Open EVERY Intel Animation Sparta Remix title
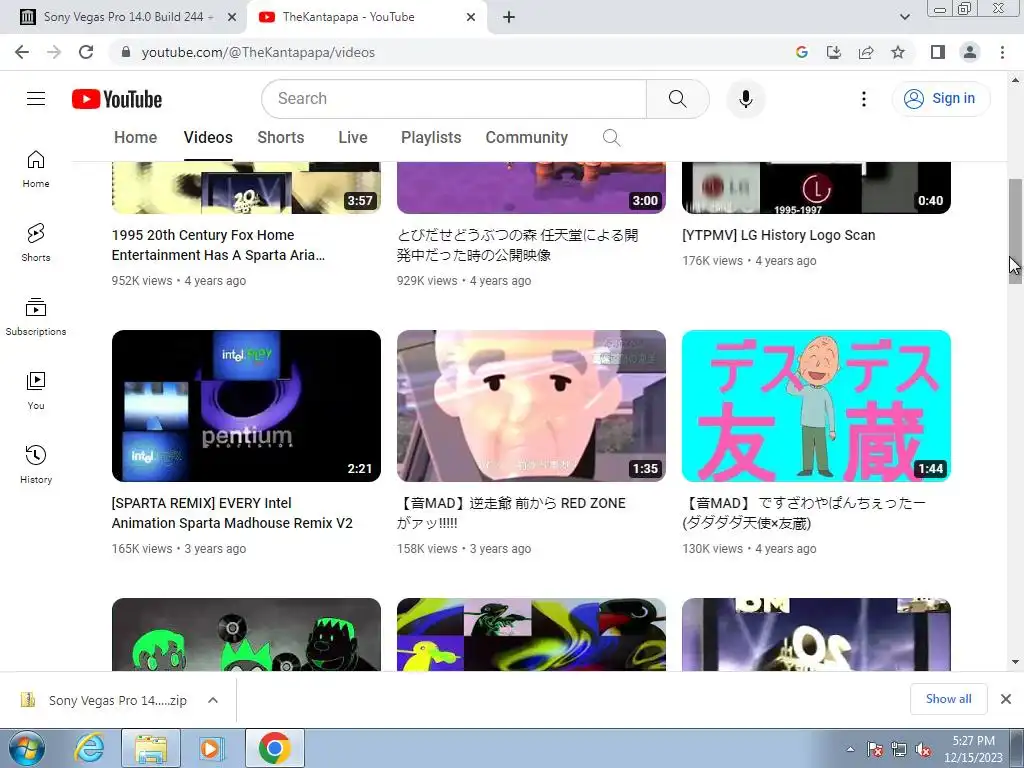 (x=232, y=513)
